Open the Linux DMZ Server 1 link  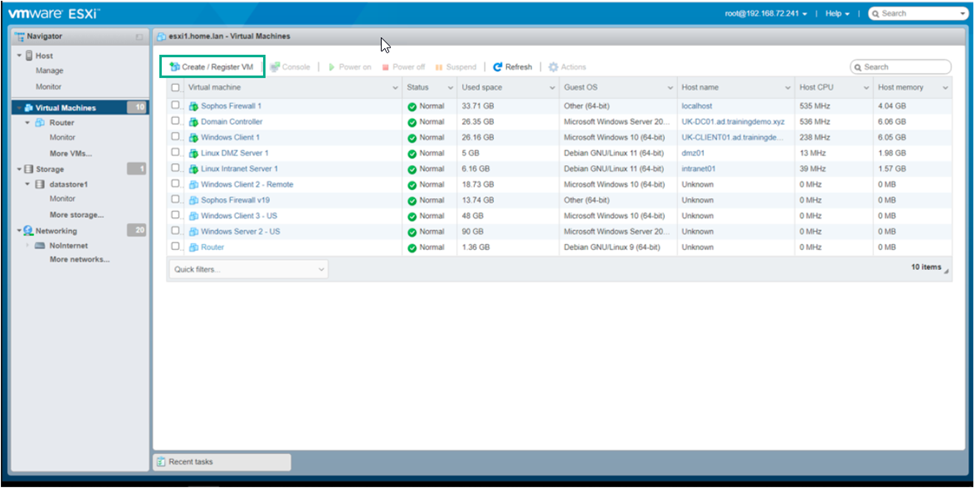click(x=234, y=153)
